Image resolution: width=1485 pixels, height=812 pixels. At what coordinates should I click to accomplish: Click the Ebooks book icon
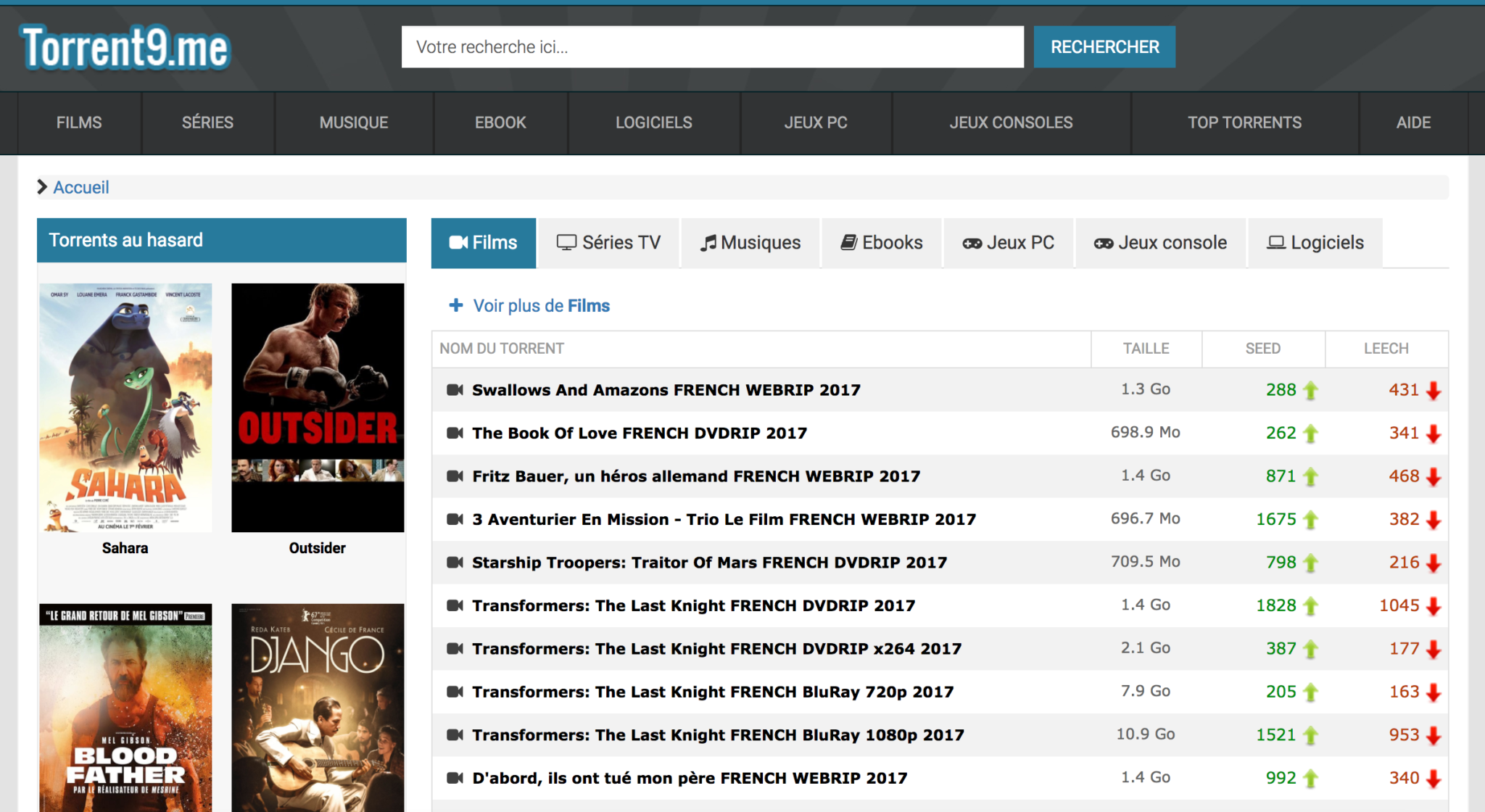pos(848,242)
